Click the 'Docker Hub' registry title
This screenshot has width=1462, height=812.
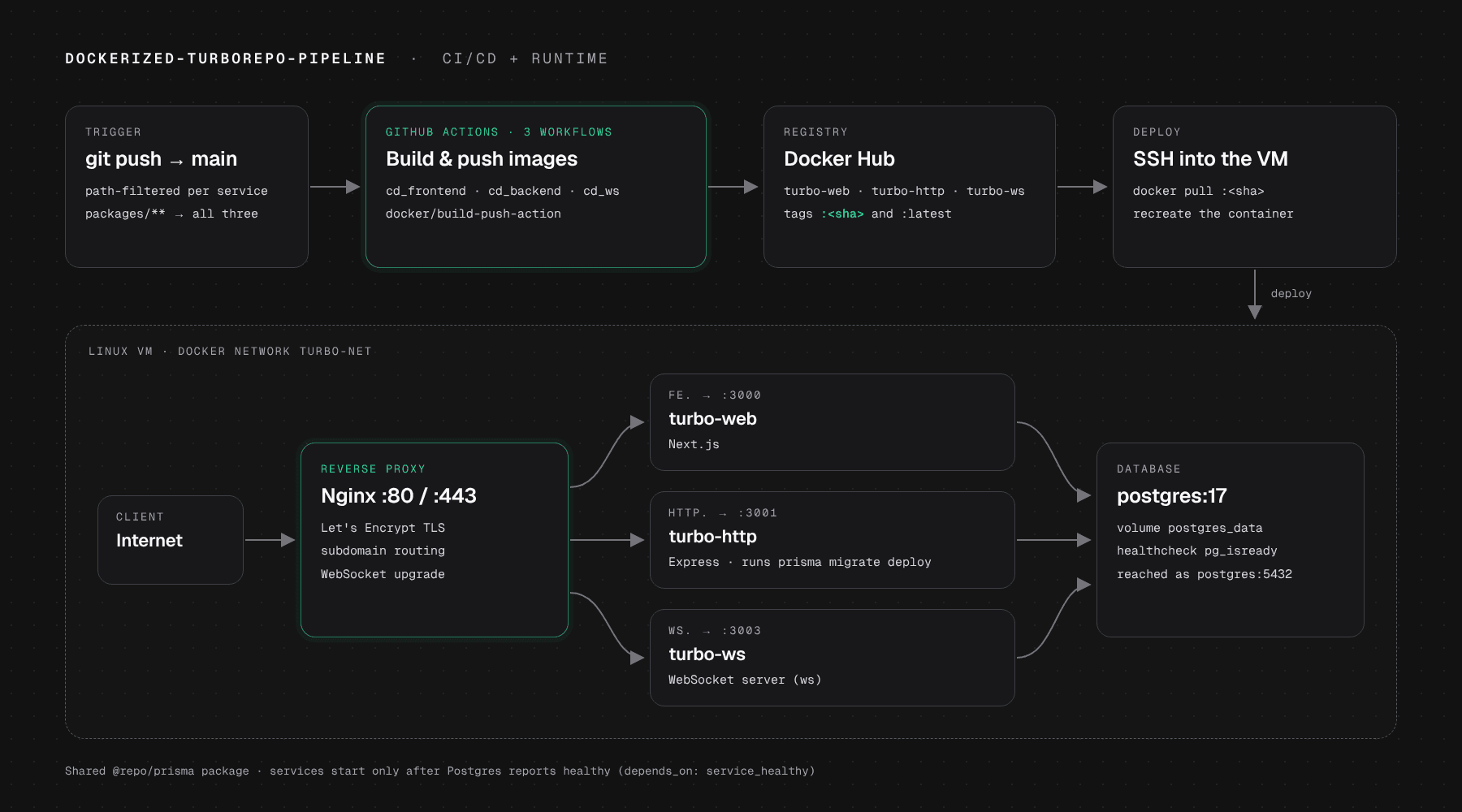839,159
